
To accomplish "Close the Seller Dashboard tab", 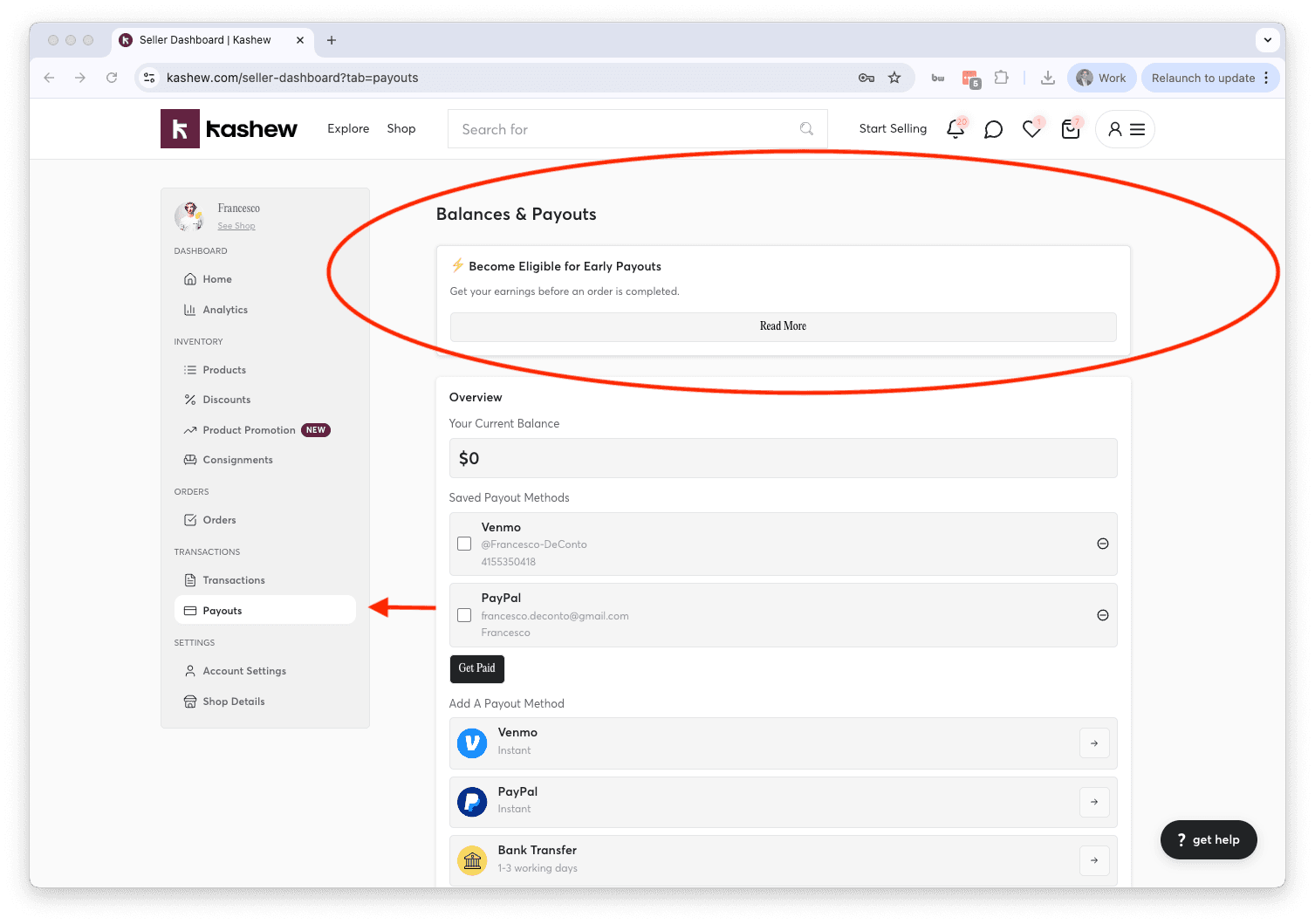I will coord(300,40).
